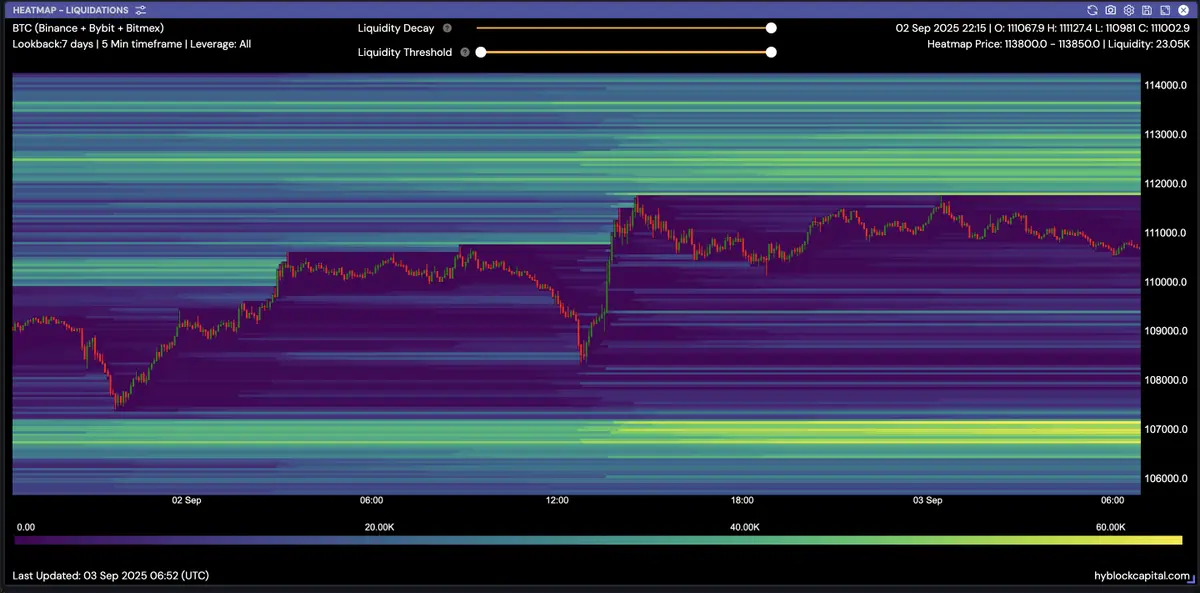Click the OHLC readout for 02 Sep 22:15
Image resolution: width=1200 pixels, height=593 pixels.
[1042, 29]
